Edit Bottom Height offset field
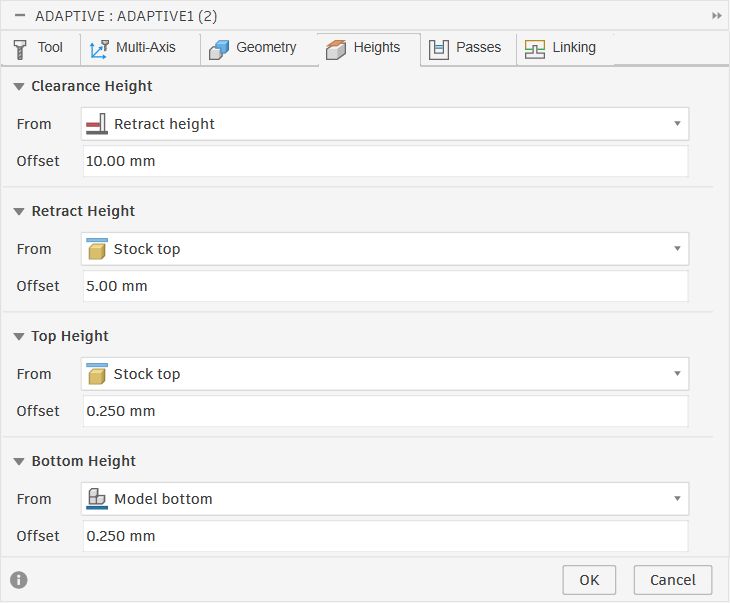Screen dimensions: 730x603 (385, 536)
